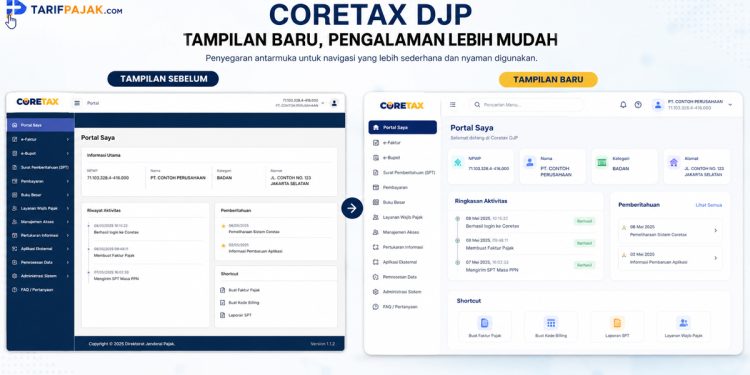Click notification bell icon in new view
750x375 pixels.
pos(623,105)
